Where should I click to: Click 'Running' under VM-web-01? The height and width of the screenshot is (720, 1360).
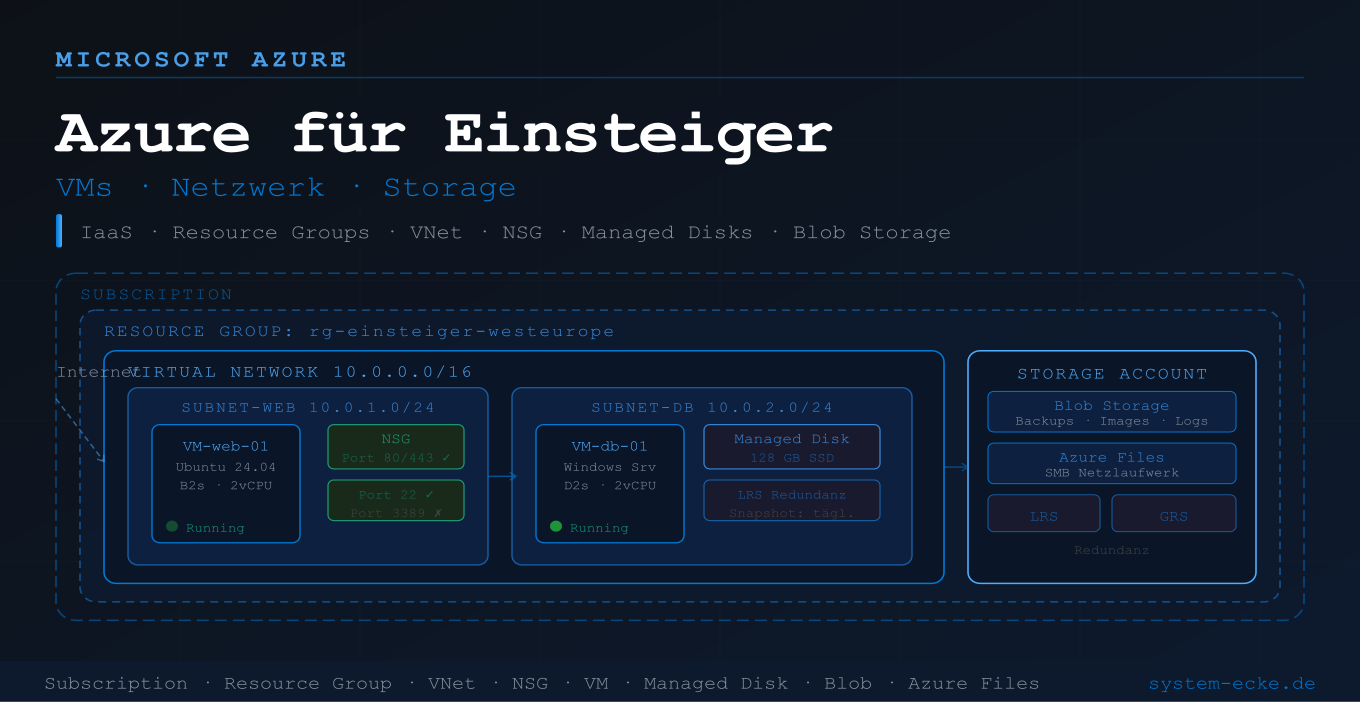[215, 527]
